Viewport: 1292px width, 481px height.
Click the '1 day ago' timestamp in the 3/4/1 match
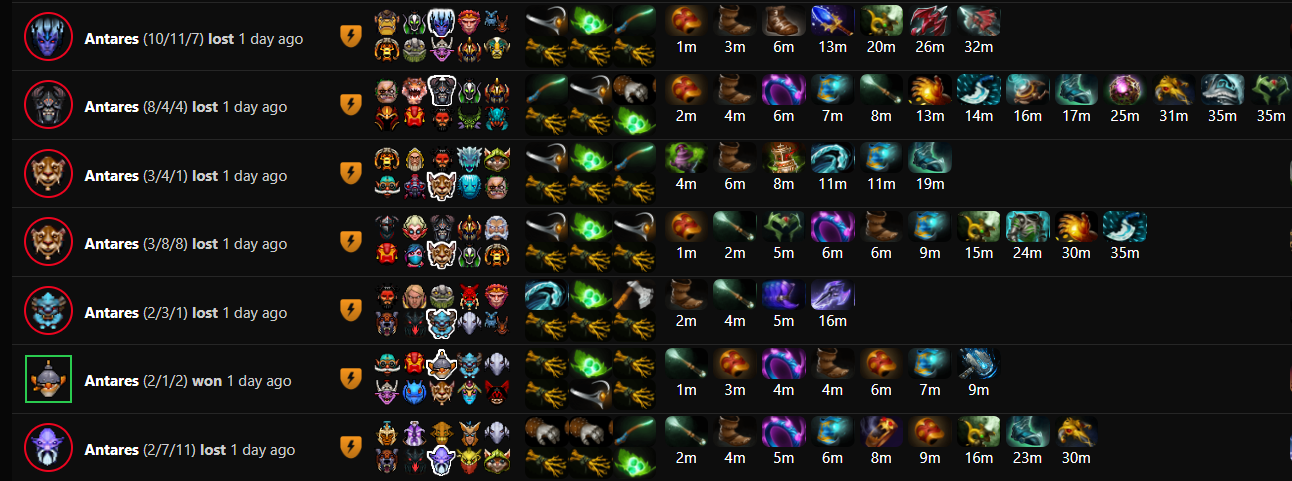[x=255, y=176]
